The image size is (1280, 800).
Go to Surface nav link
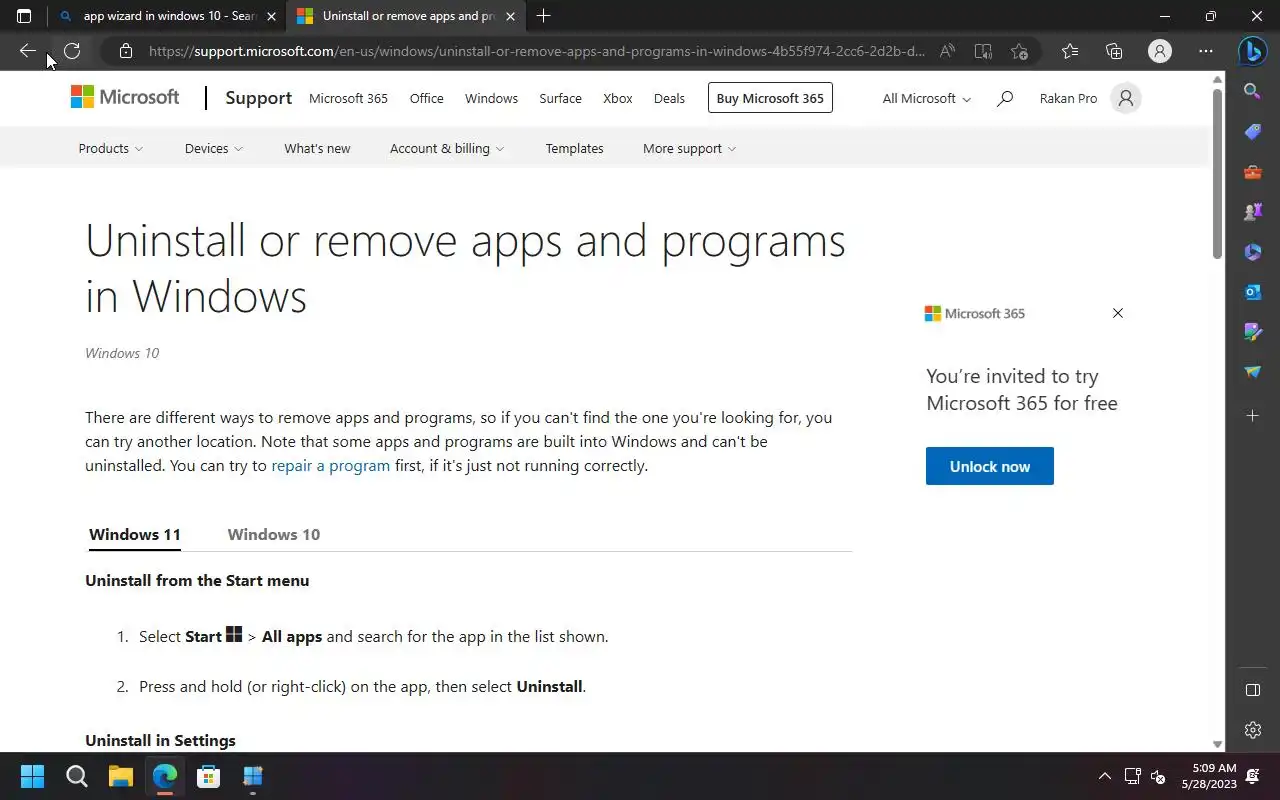[x=560, y=98]
